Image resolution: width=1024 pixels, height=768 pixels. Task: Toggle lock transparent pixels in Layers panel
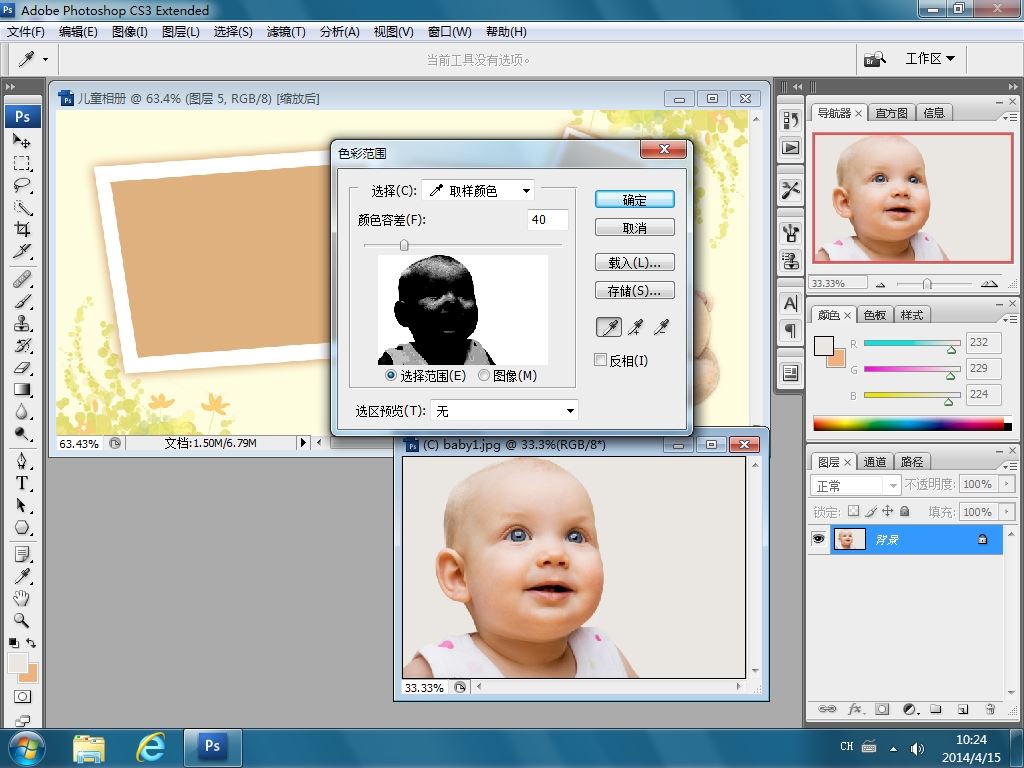click(854, 511)
